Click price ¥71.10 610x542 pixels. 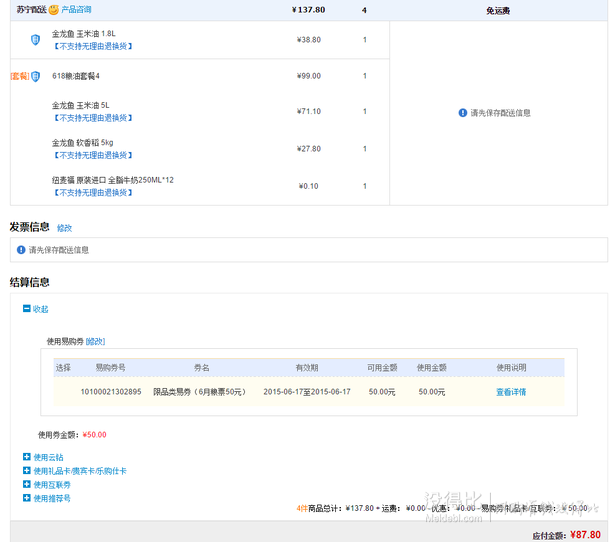click(309, 111)
